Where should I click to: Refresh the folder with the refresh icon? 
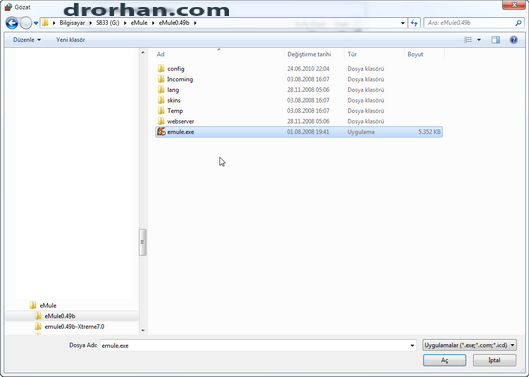click(414, 23)
